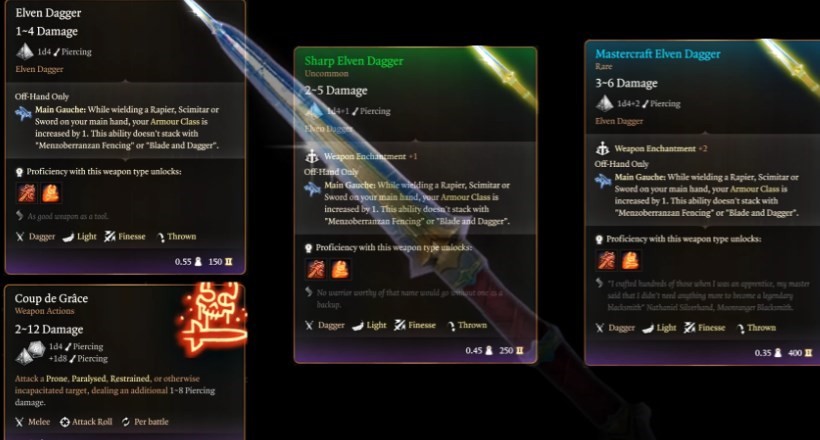Click the Attack Roll tag in Coup de Grâce
820x440 pixels.
tap(86, 422)
